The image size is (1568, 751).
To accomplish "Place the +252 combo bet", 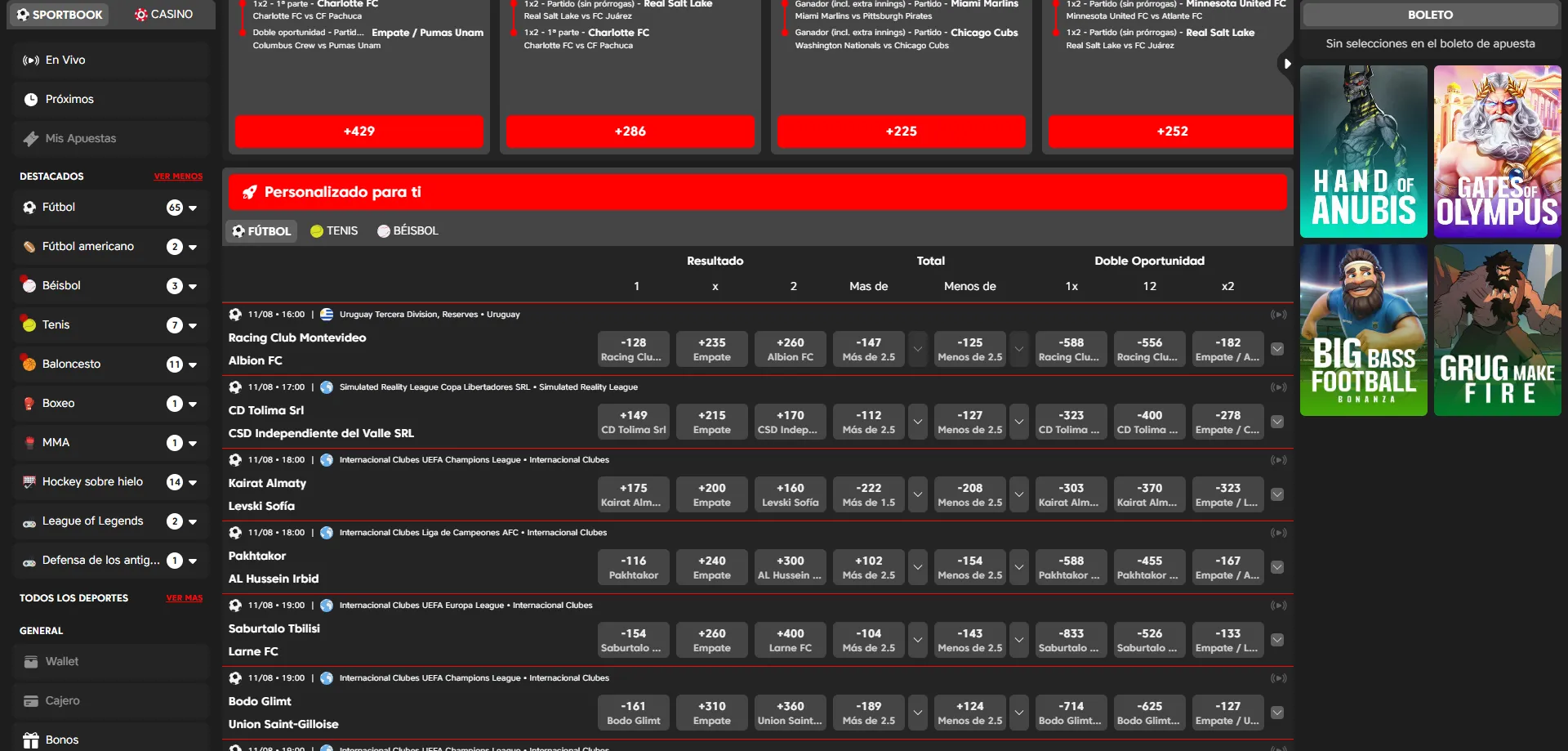I will click(1171, 132).
